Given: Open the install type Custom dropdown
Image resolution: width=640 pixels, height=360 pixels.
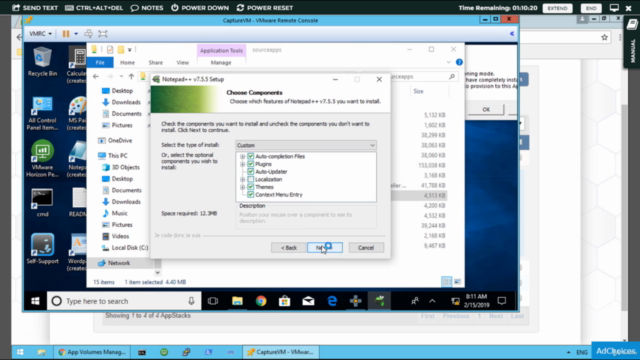Looking at the screenshot, I should pos(306,145).
